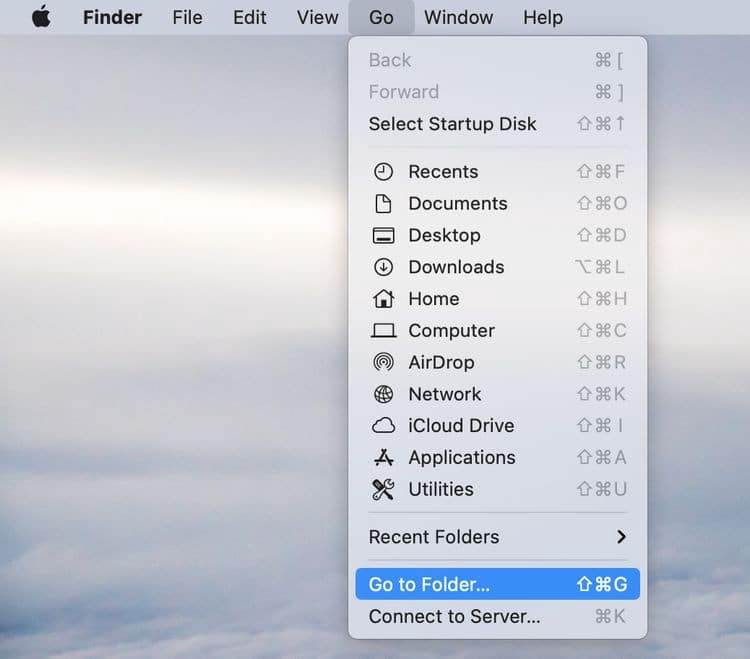
Task: Select Home label in Go menu
Action: click(434, 299)
